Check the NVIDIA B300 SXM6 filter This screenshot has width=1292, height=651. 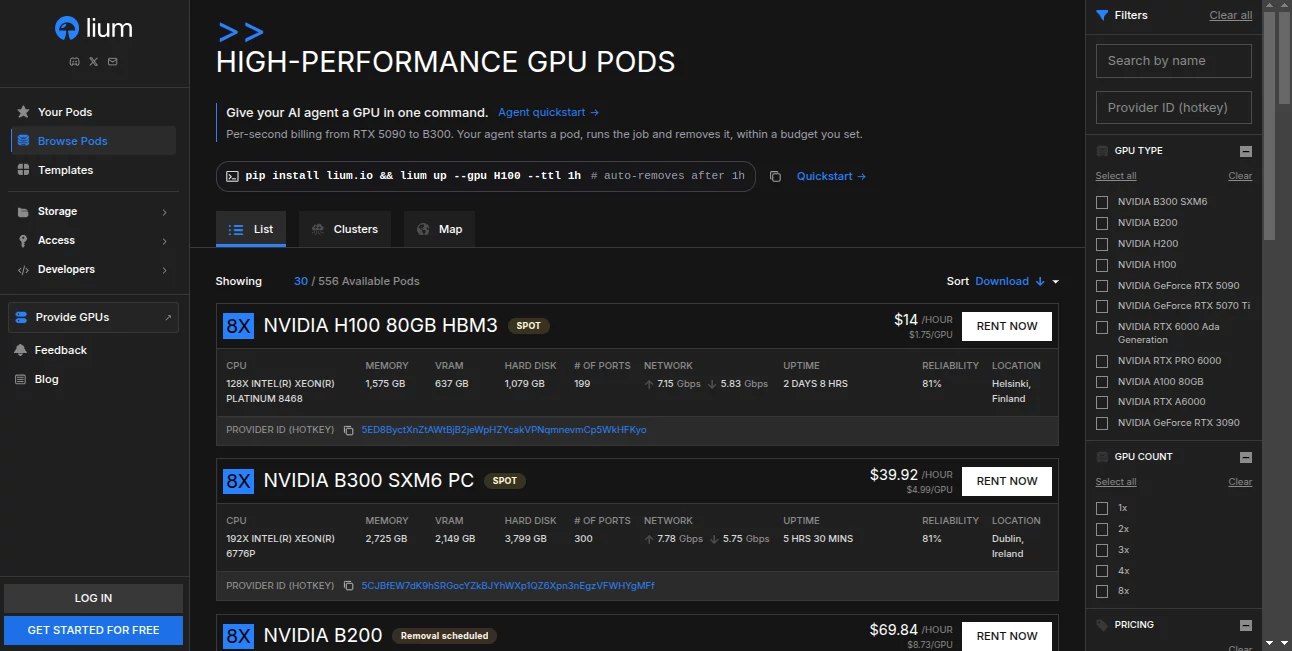tap(1102, 202)
